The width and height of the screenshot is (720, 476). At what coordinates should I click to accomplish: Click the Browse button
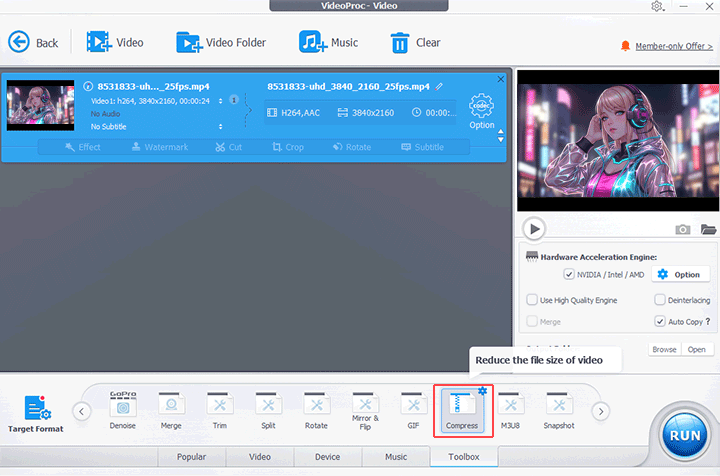pos(664,349)
